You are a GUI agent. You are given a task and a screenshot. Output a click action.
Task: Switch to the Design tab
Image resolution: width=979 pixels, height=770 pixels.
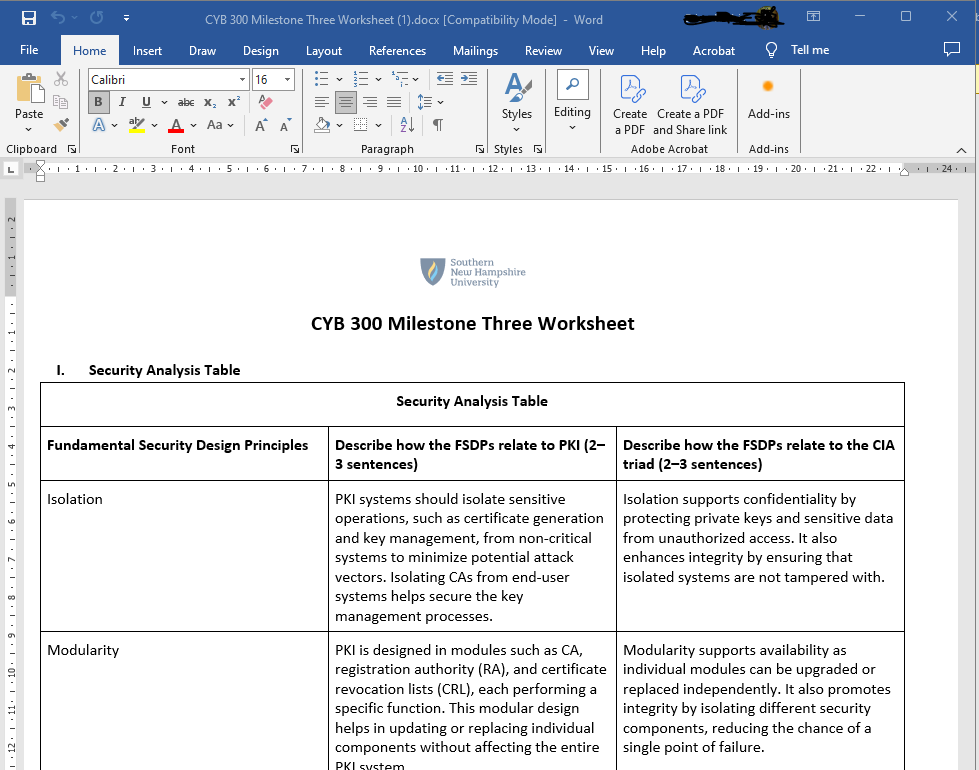[260, 51]
